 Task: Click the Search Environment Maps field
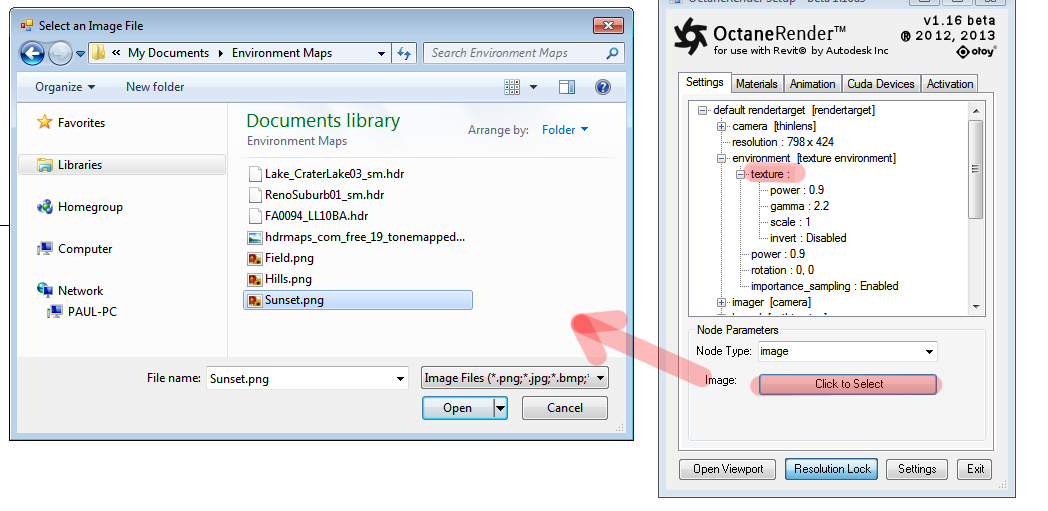point(524,53)
